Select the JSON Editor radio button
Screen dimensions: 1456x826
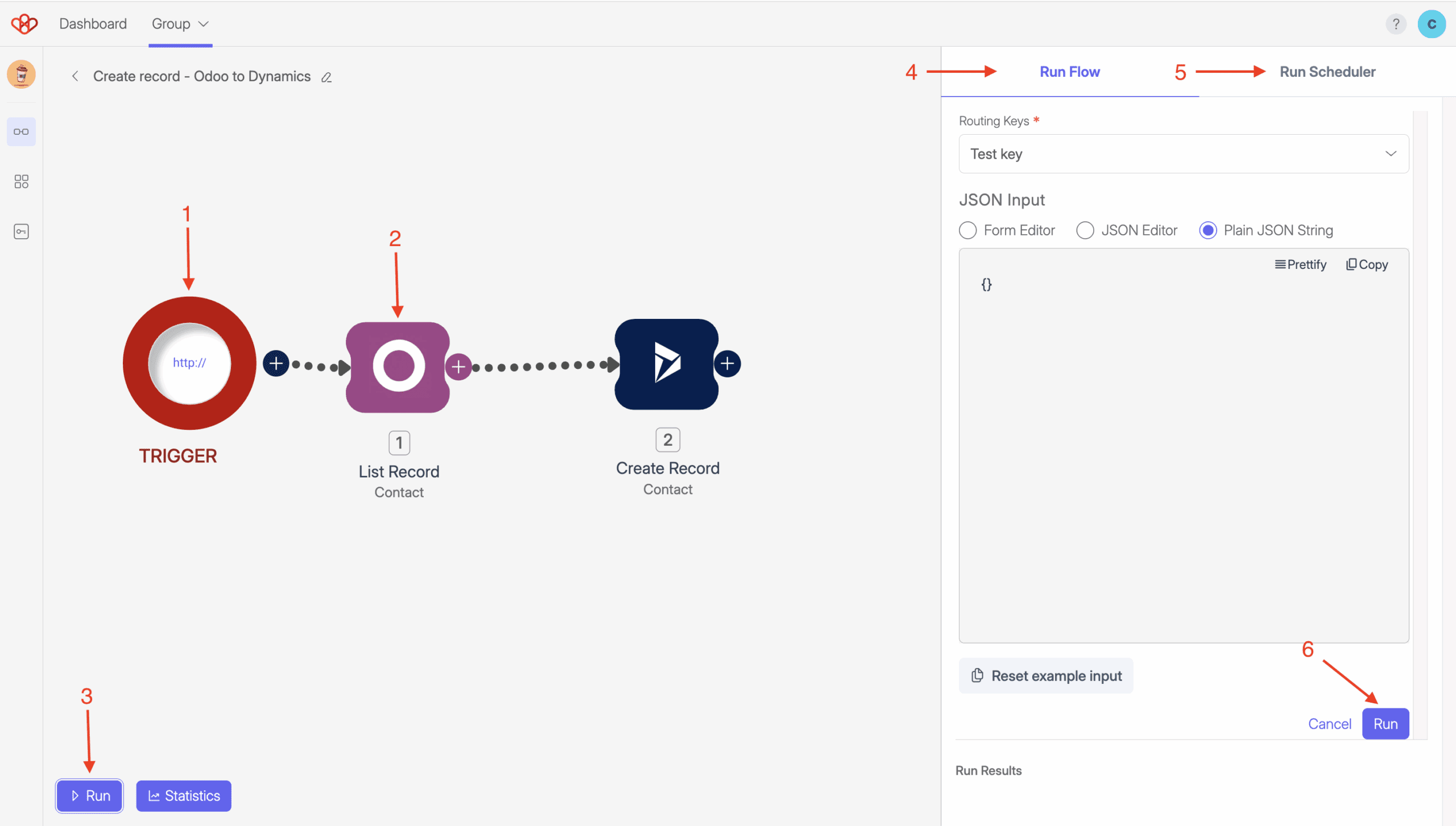tap(1085, 230)
